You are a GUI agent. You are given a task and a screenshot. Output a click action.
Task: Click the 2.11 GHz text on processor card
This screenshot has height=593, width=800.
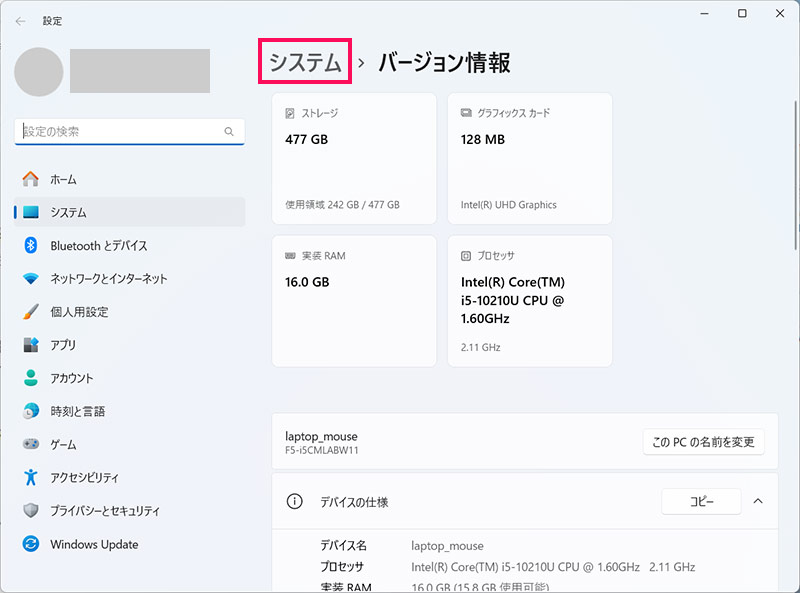480,348
